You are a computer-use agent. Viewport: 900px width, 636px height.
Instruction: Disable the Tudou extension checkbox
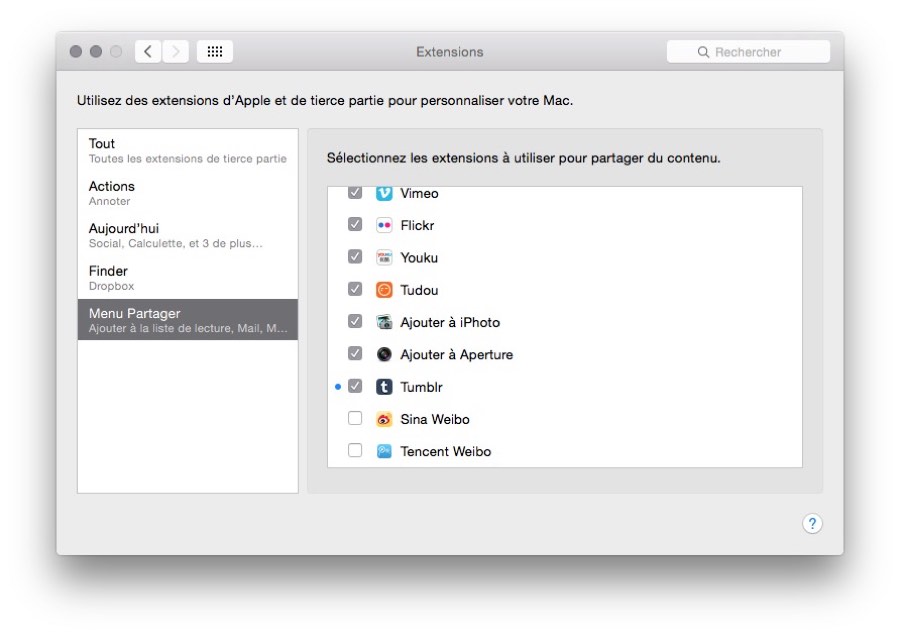(355, 289)
